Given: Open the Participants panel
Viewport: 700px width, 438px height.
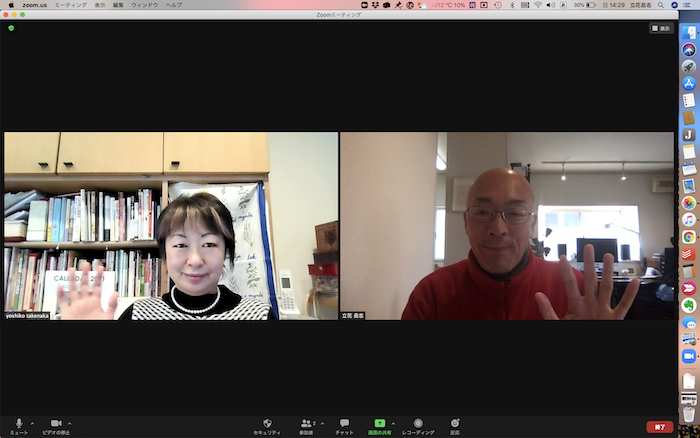Looking at the screenshot, I should pos(306,424).
